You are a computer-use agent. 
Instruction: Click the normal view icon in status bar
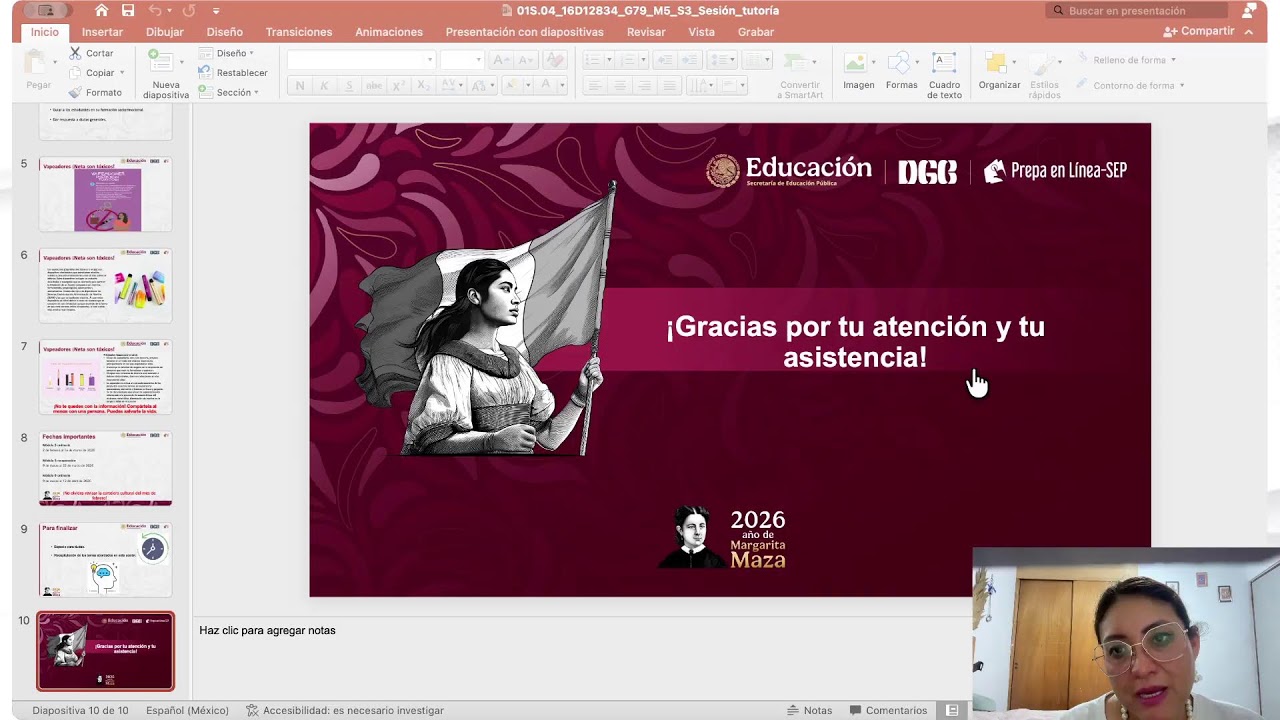coord(952,710)
